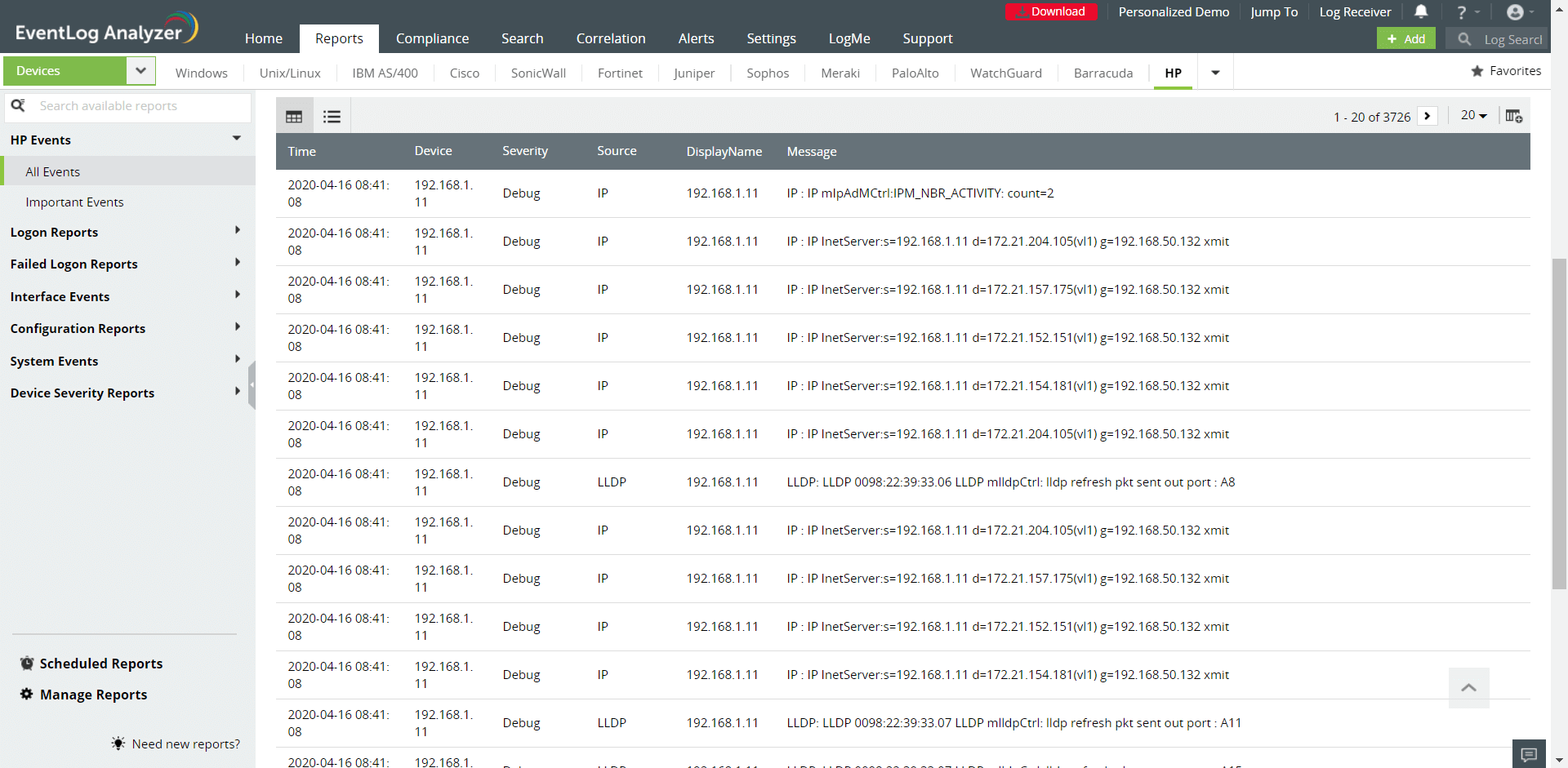Image resolution: width=1568 pixels, height=768 pixels.
Task: Open the Need new reports link
Action: point(186,744)
